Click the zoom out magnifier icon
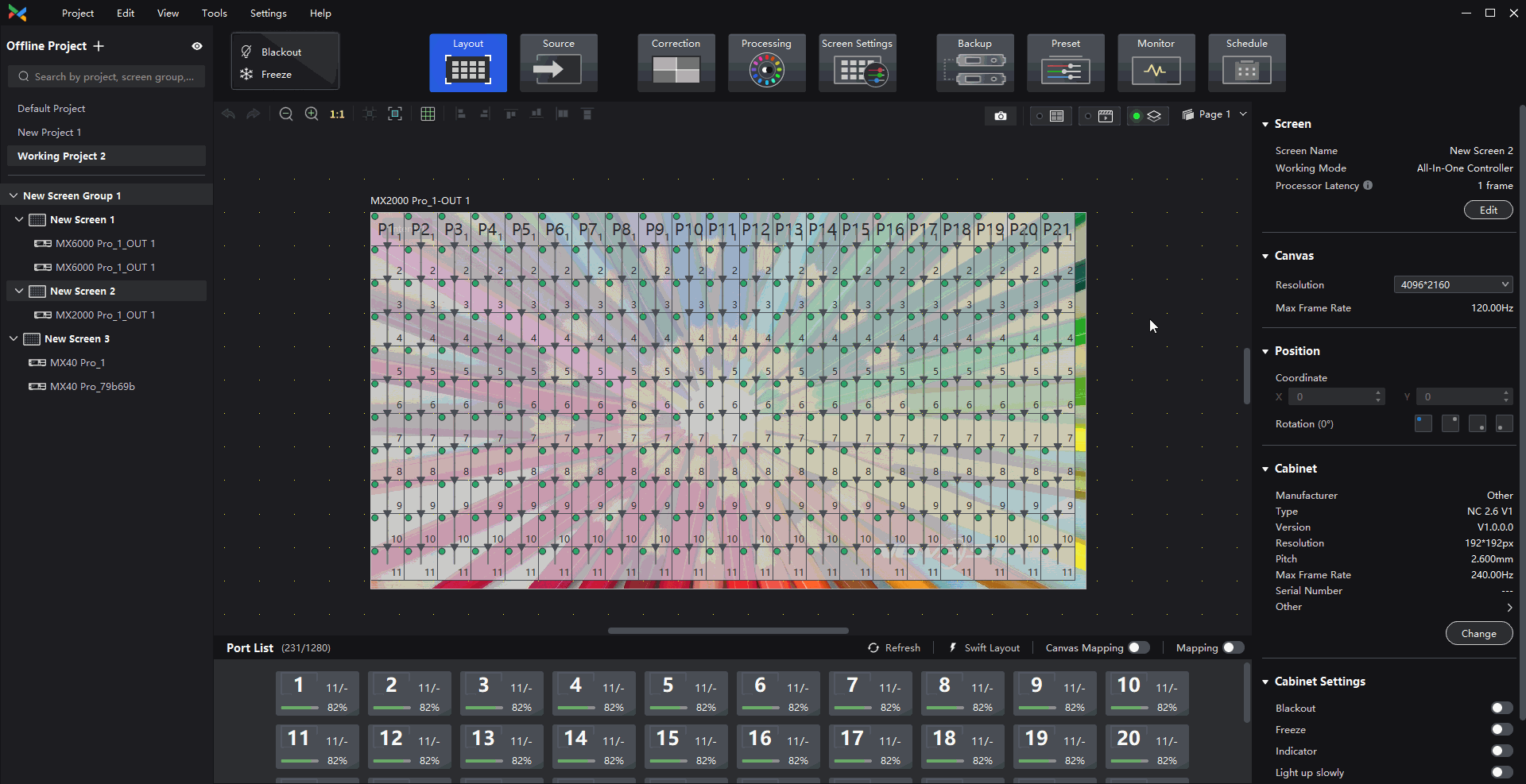Viewport: 1526px width, 784px height. click(x=286, y=114)
